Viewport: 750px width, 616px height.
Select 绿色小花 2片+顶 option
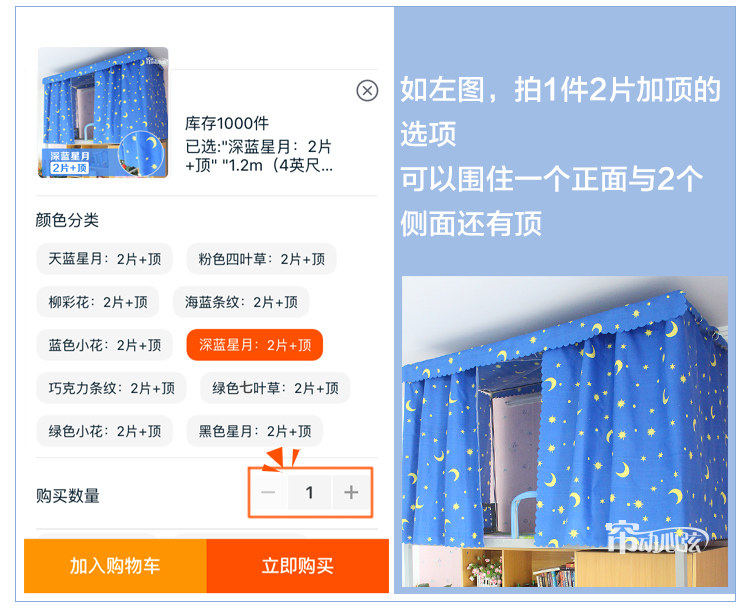point(104,431)
